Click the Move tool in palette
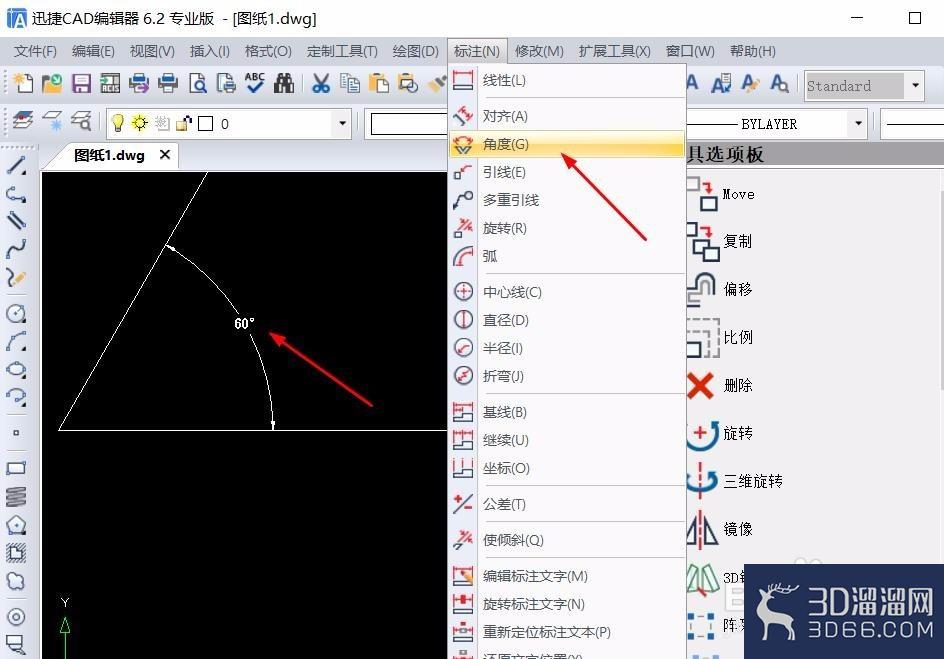The width and height of the screenshot is (944, 659). [x=721, y=194]
